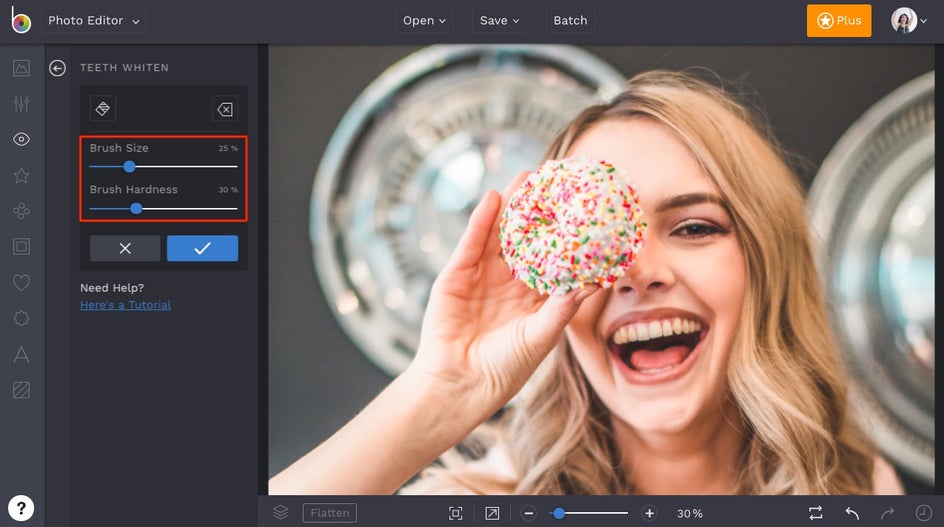Open the Overlays badge sidebar icon
This screenshot has height=527, width=944.
tap(21, 318)
